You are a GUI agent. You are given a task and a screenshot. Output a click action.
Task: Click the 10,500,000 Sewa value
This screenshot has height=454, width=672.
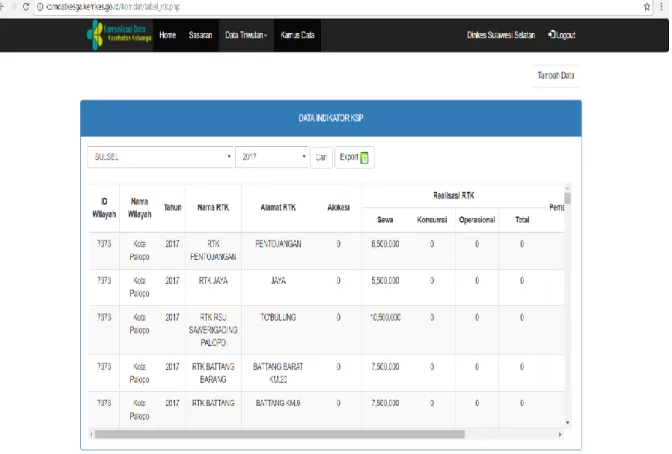pos(385,318)
